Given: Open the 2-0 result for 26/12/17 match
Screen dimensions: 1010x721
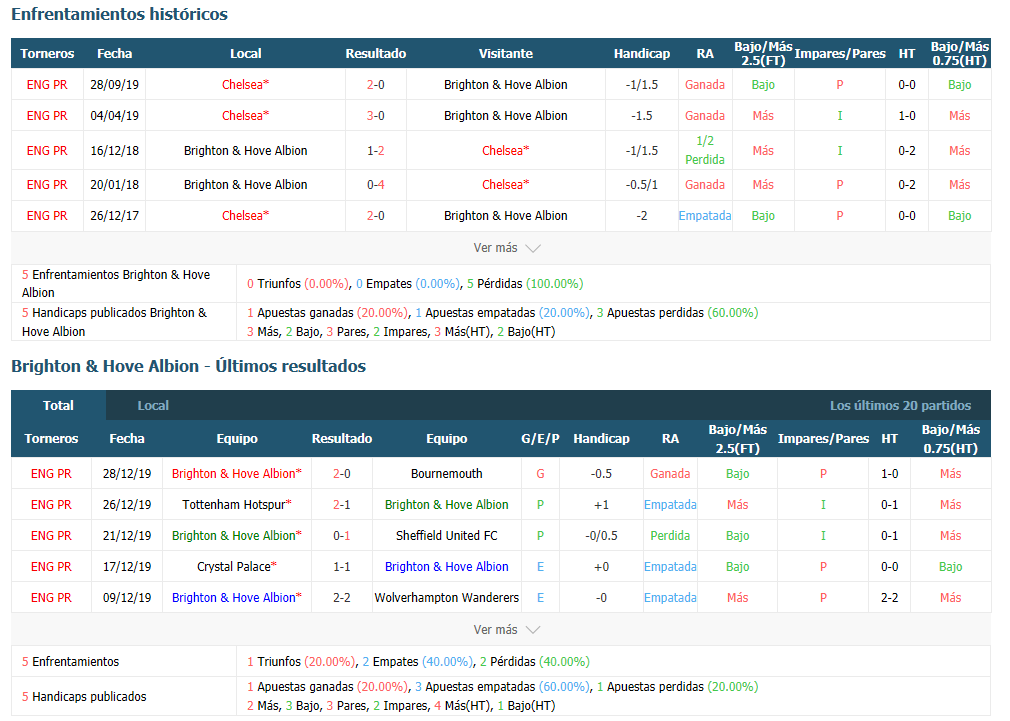Looking at the screenshot, I should [376, 215].
